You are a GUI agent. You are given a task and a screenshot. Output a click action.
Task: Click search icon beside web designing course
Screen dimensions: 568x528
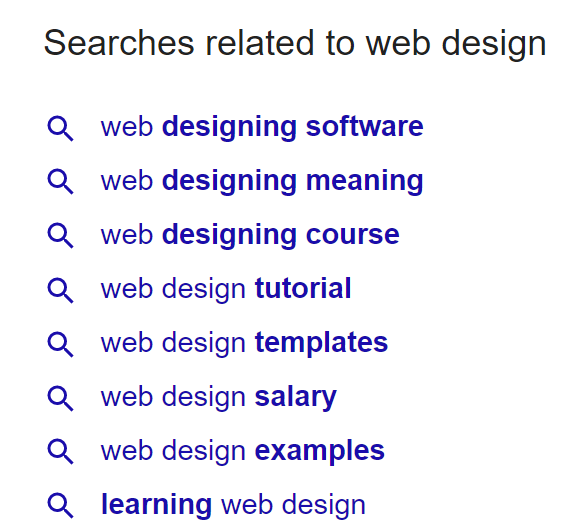point(60,236)
